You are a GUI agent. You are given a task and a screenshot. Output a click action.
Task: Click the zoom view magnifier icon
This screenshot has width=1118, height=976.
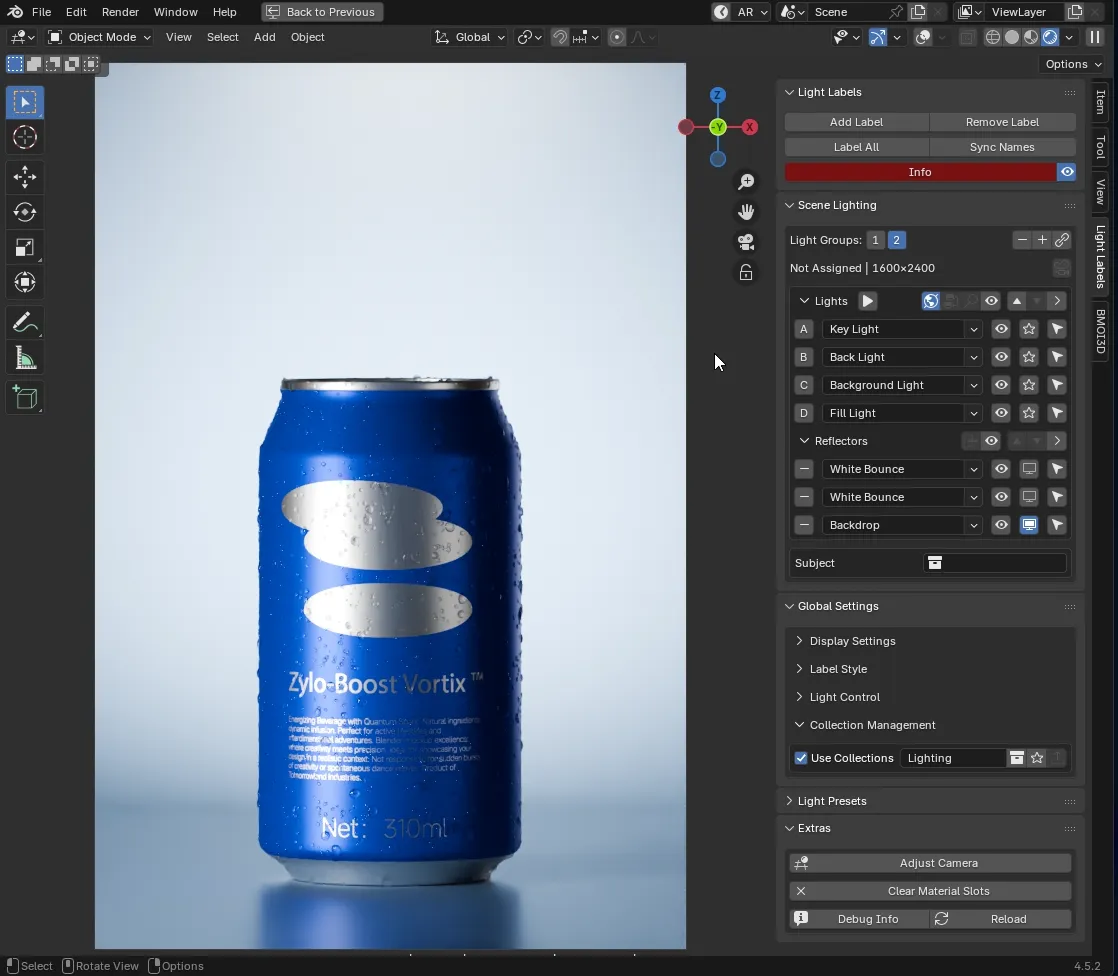tap(746, 182)
